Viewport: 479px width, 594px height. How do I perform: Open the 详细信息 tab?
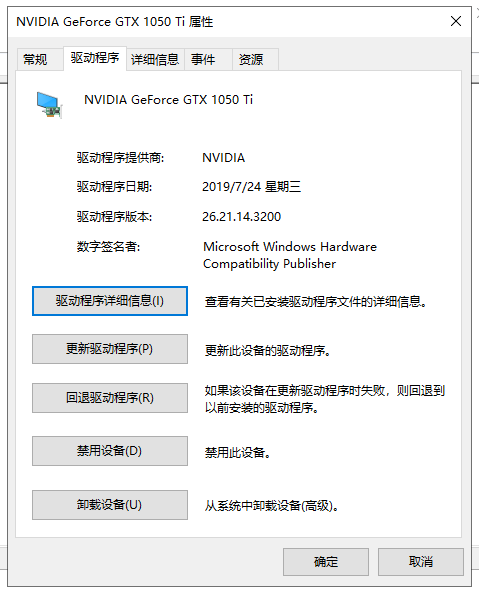(x=155, y=59)
